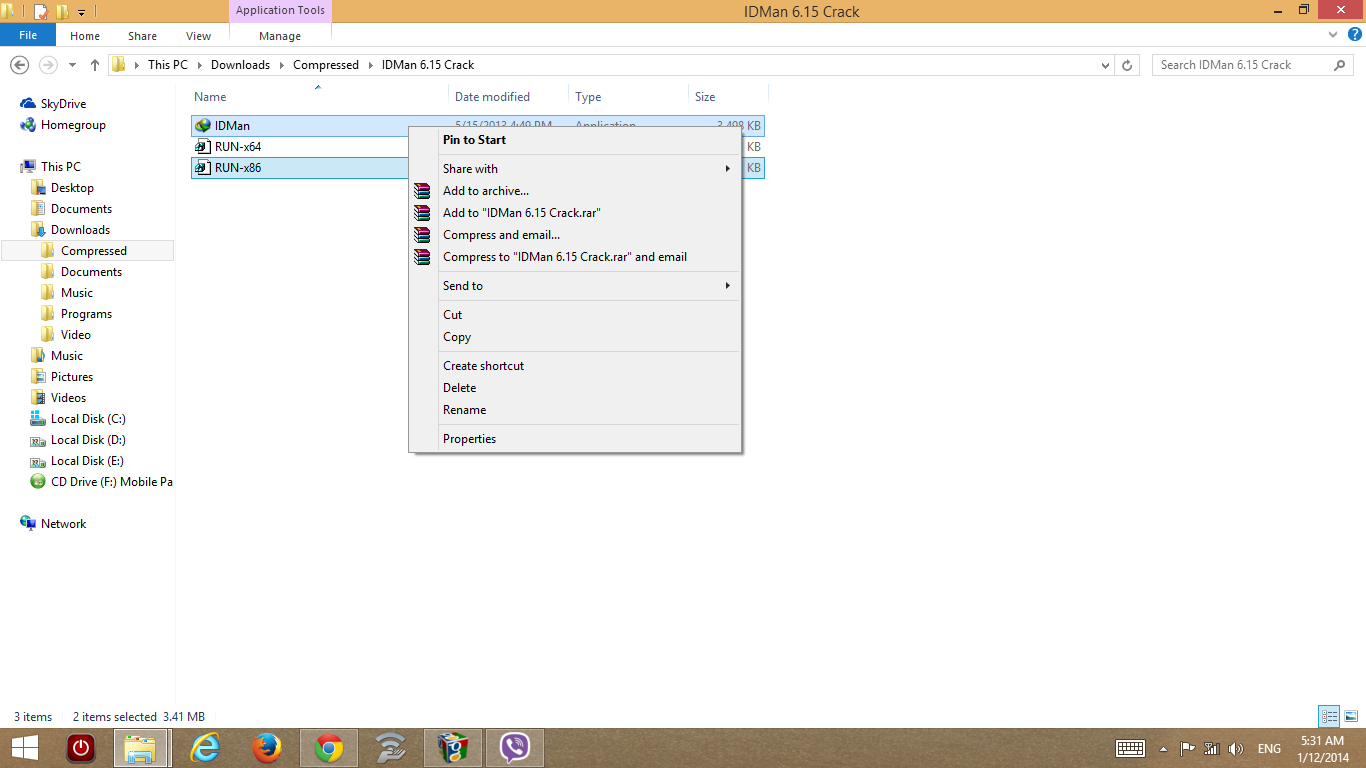This screenshot has width=1366, height=768.
Task: Choose Delete from the context menu
Action: [x=575, y=388]
